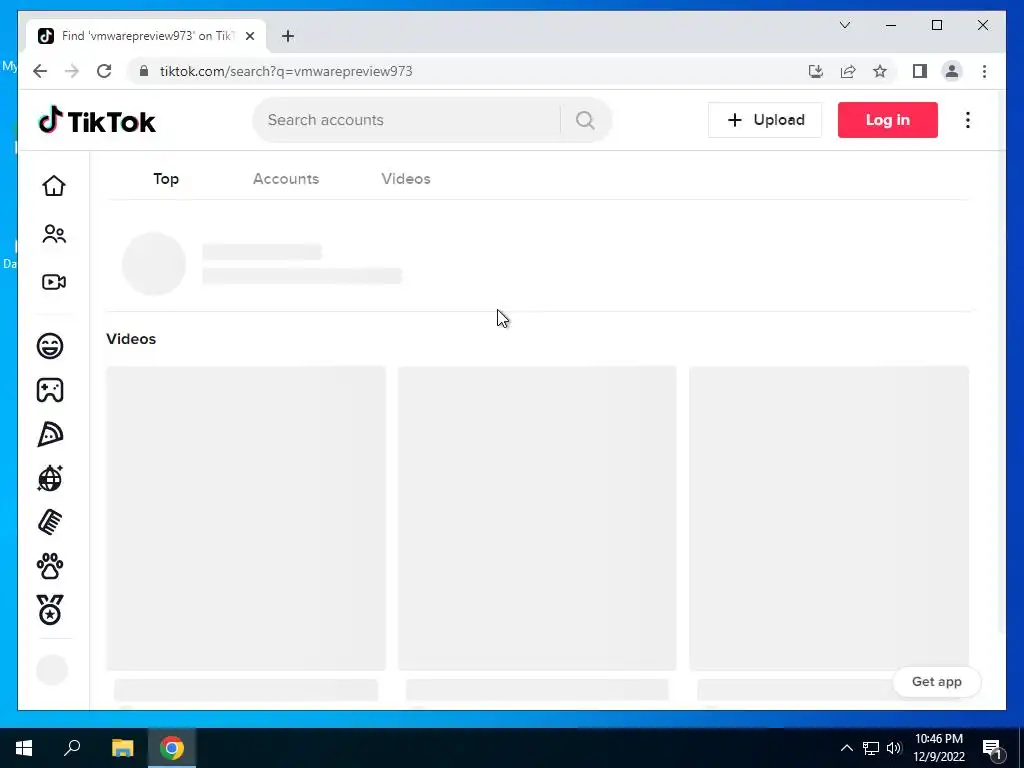The height and width of the screenshot is (768, 1024).
Task: Open a new tab with plus button
Action: (x=288, y=36)
